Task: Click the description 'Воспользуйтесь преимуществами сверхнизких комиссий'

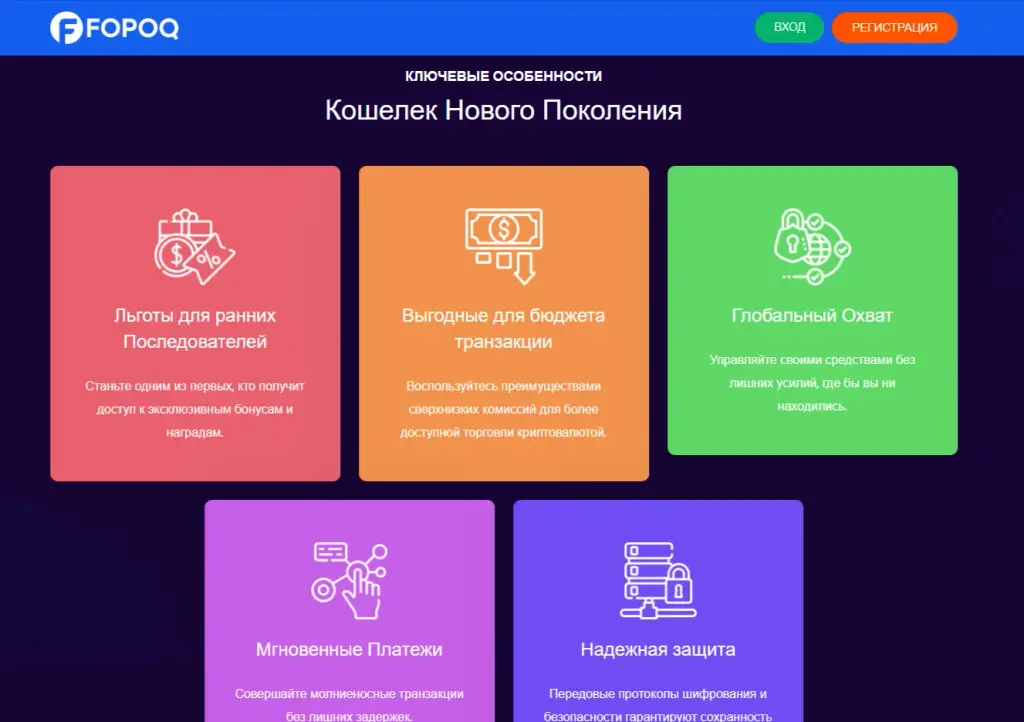Action: pyautogui.click(x=504, y=409)
